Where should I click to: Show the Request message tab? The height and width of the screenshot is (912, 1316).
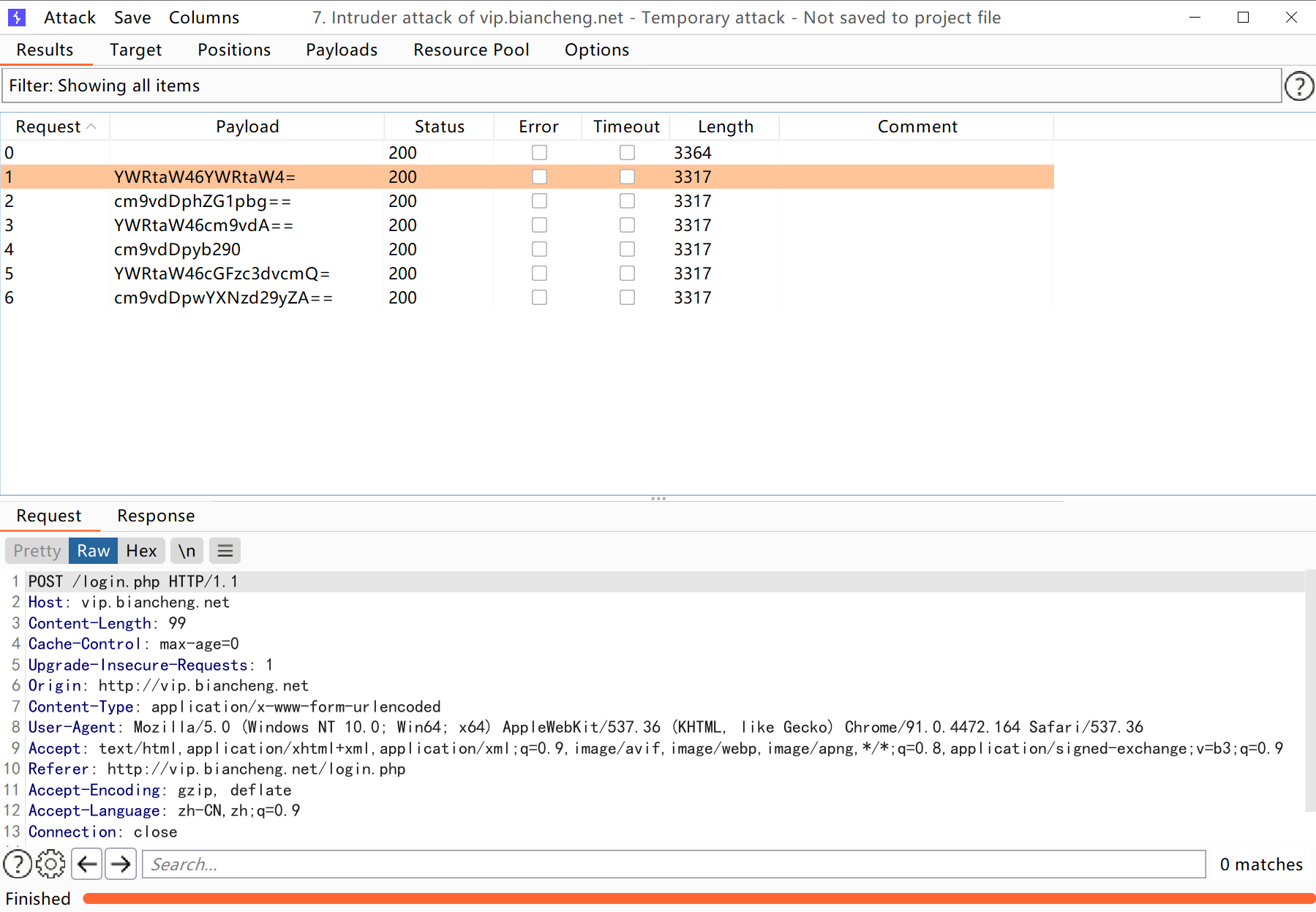point(49,516)
